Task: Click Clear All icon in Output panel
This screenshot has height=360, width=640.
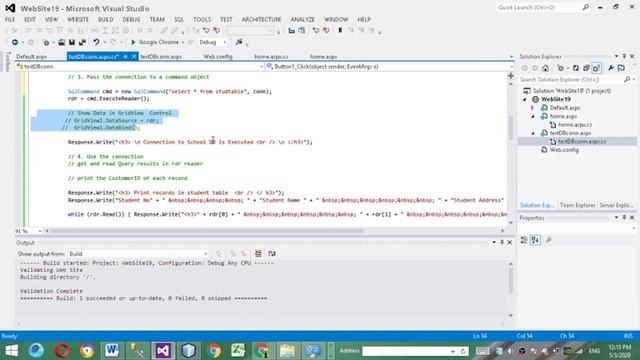Action: pyautogui.click(x=258, y=253)
